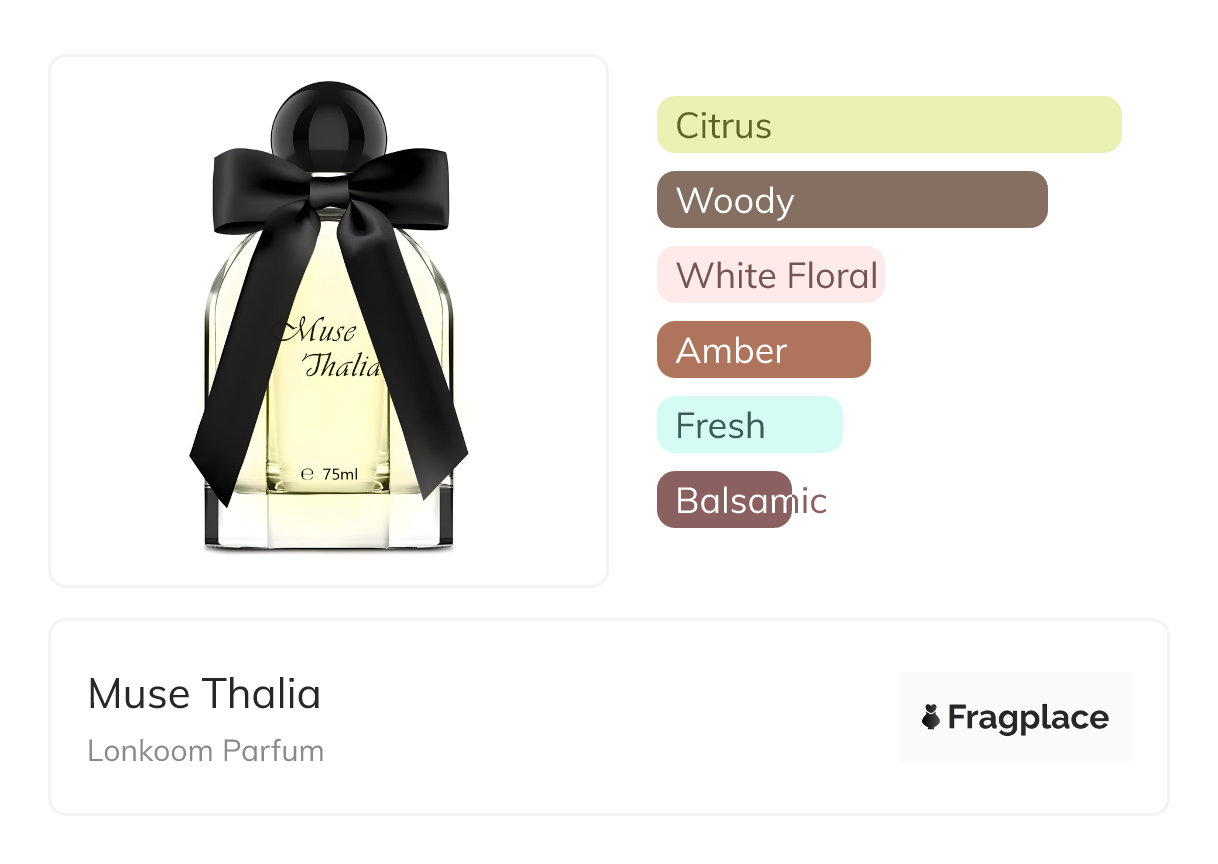Image resolution: width=1218 pixels, height=864 pixels.
Task: Select the Citrus accord bar
Action: tap(889, 125)
